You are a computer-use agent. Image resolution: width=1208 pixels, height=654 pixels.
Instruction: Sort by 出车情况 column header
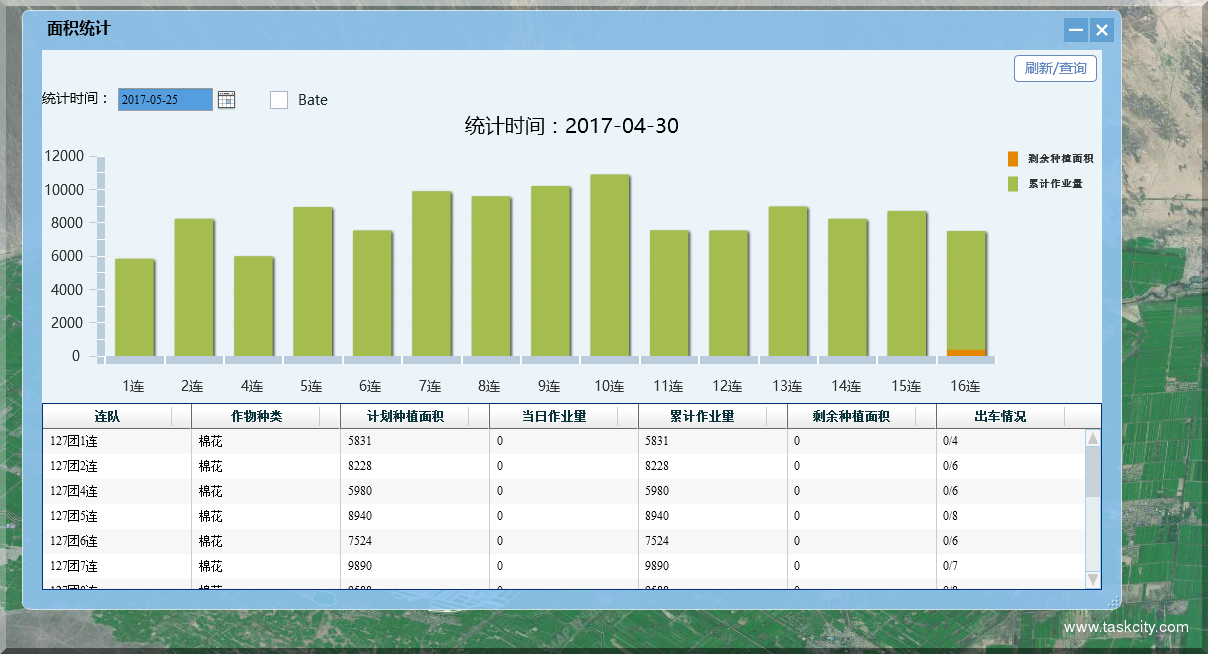[1000, 417]
